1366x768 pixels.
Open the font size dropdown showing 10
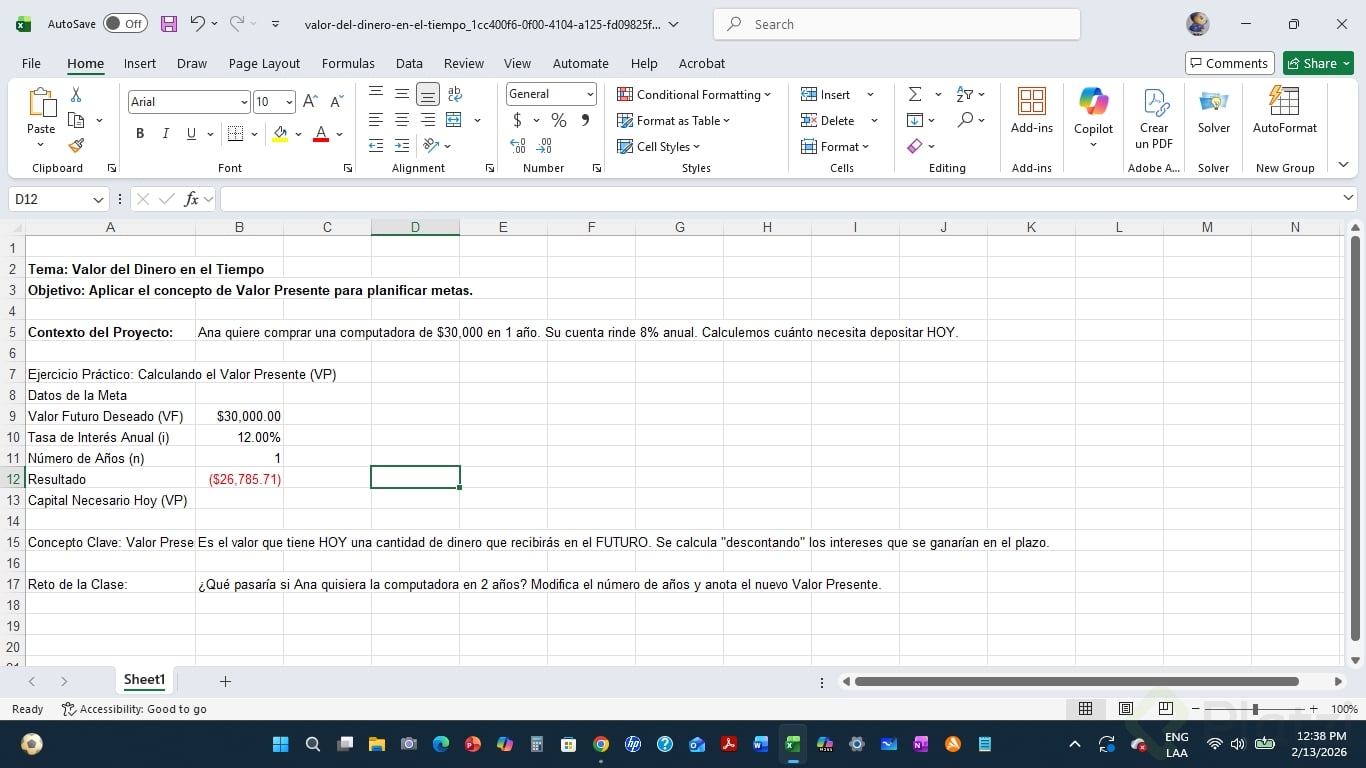pyautogui.click(x=289, y=102)
